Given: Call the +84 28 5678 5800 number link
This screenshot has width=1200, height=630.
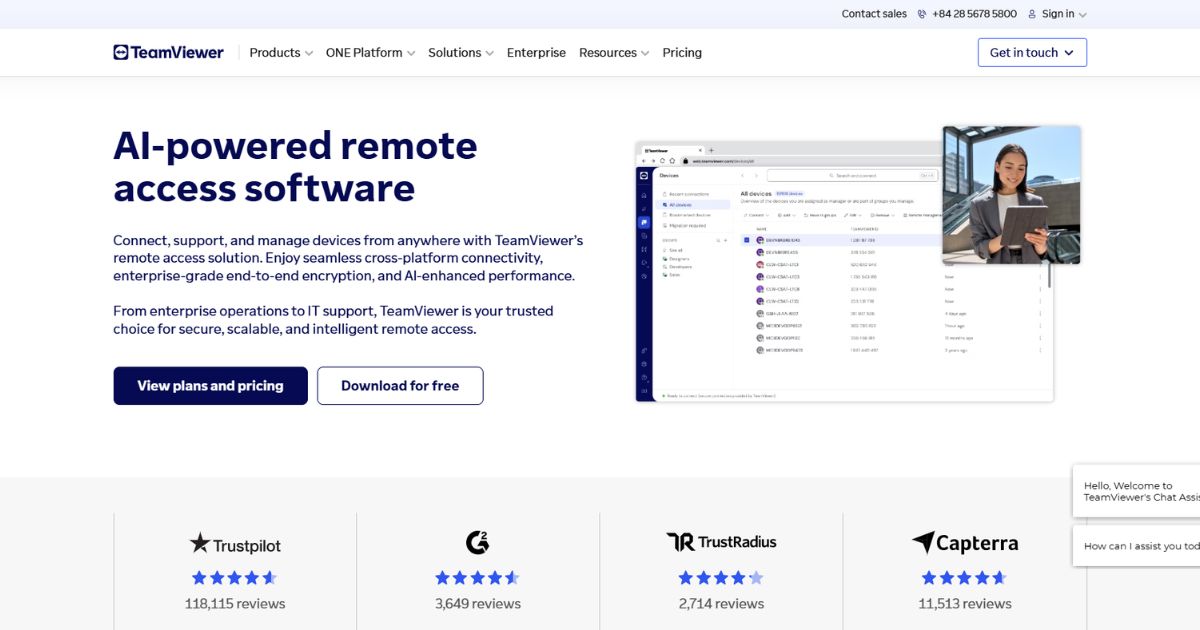Looking at the screenshot, I should (x=974, y=14).
